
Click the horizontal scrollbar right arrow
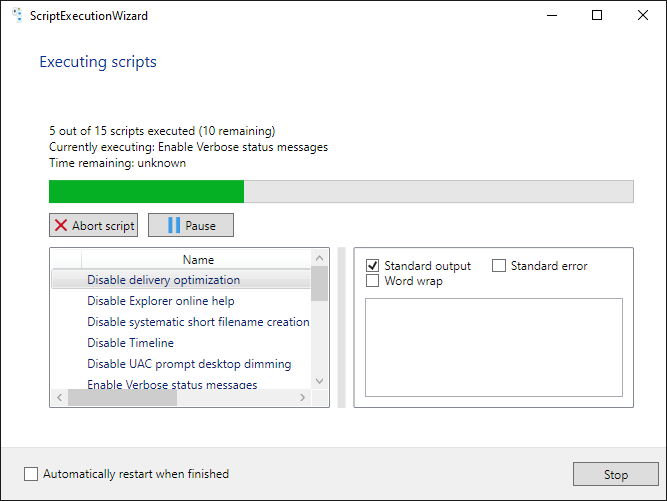pyautogui.click(x=303, y=398)
